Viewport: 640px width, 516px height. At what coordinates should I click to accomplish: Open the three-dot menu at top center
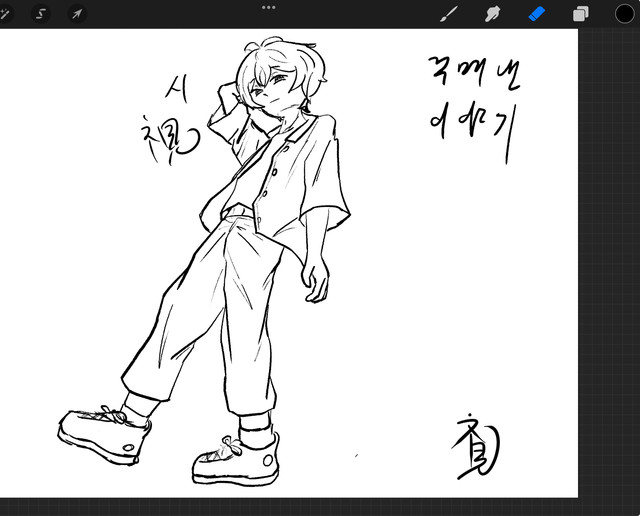point(269,7)
